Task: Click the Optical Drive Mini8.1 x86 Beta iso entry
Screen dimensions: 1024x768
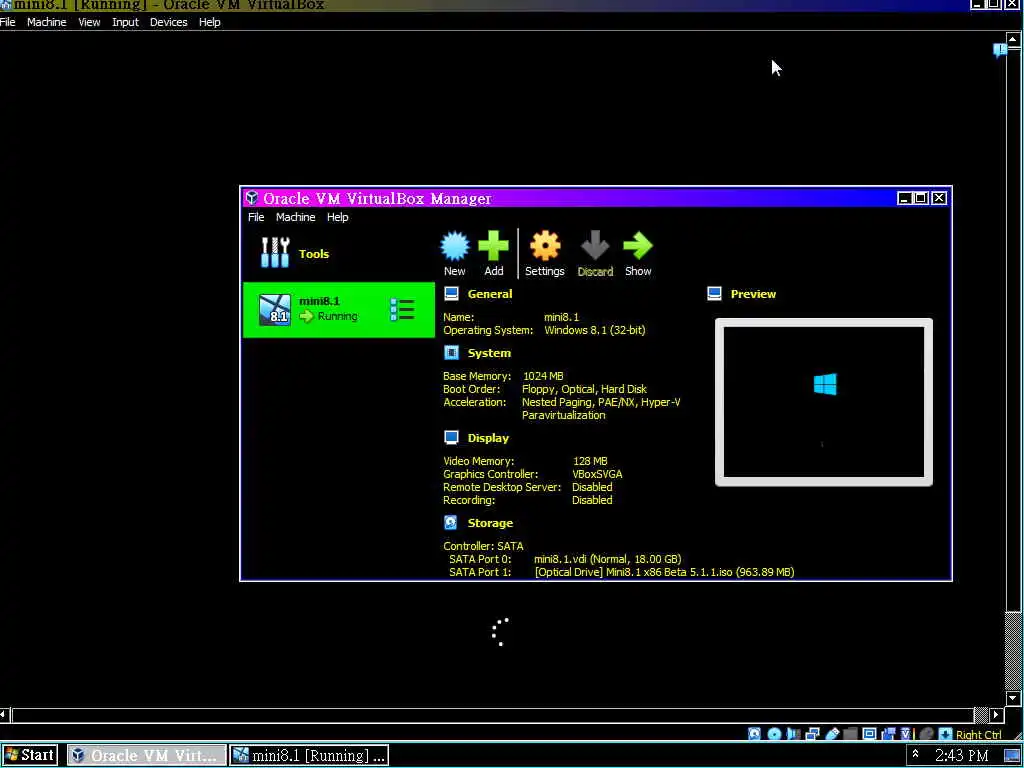Action: [x=664, y=572]
